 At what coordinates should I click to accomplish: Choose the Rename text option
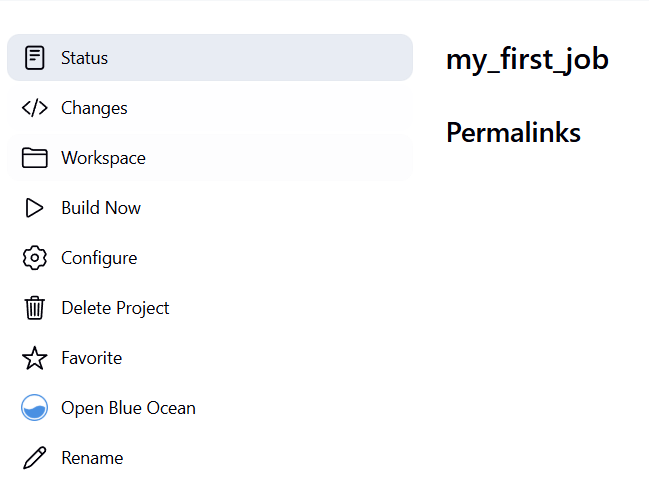click(x=92, y=458)
